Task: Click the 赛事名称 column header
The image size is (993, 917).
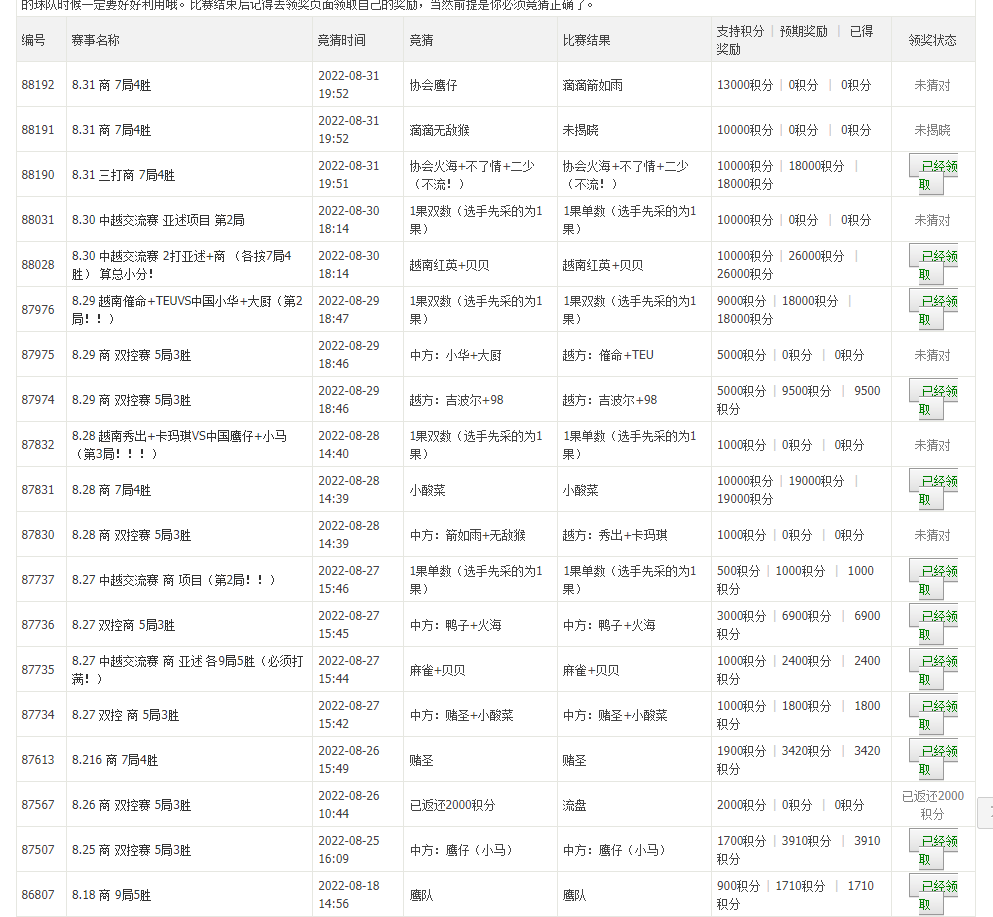Action: coord(96,40)
